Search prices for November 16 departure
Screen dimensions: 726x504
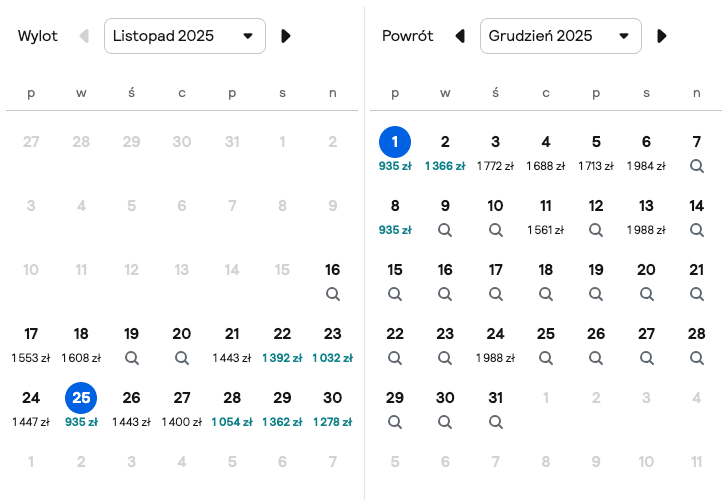pos(332,294)
